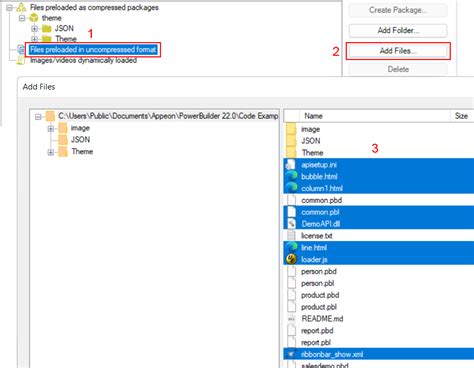Select the JSON folder name in left tree

[80, 140]
